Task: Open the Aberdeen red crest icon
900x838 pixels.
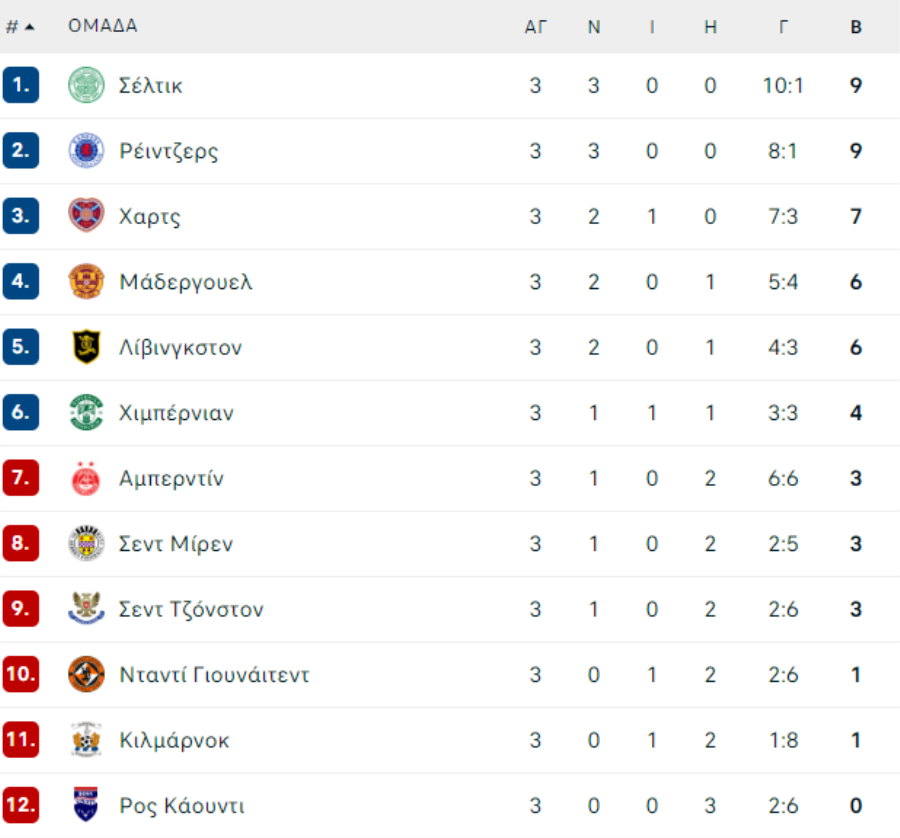Action: click(x=86, y=478)
